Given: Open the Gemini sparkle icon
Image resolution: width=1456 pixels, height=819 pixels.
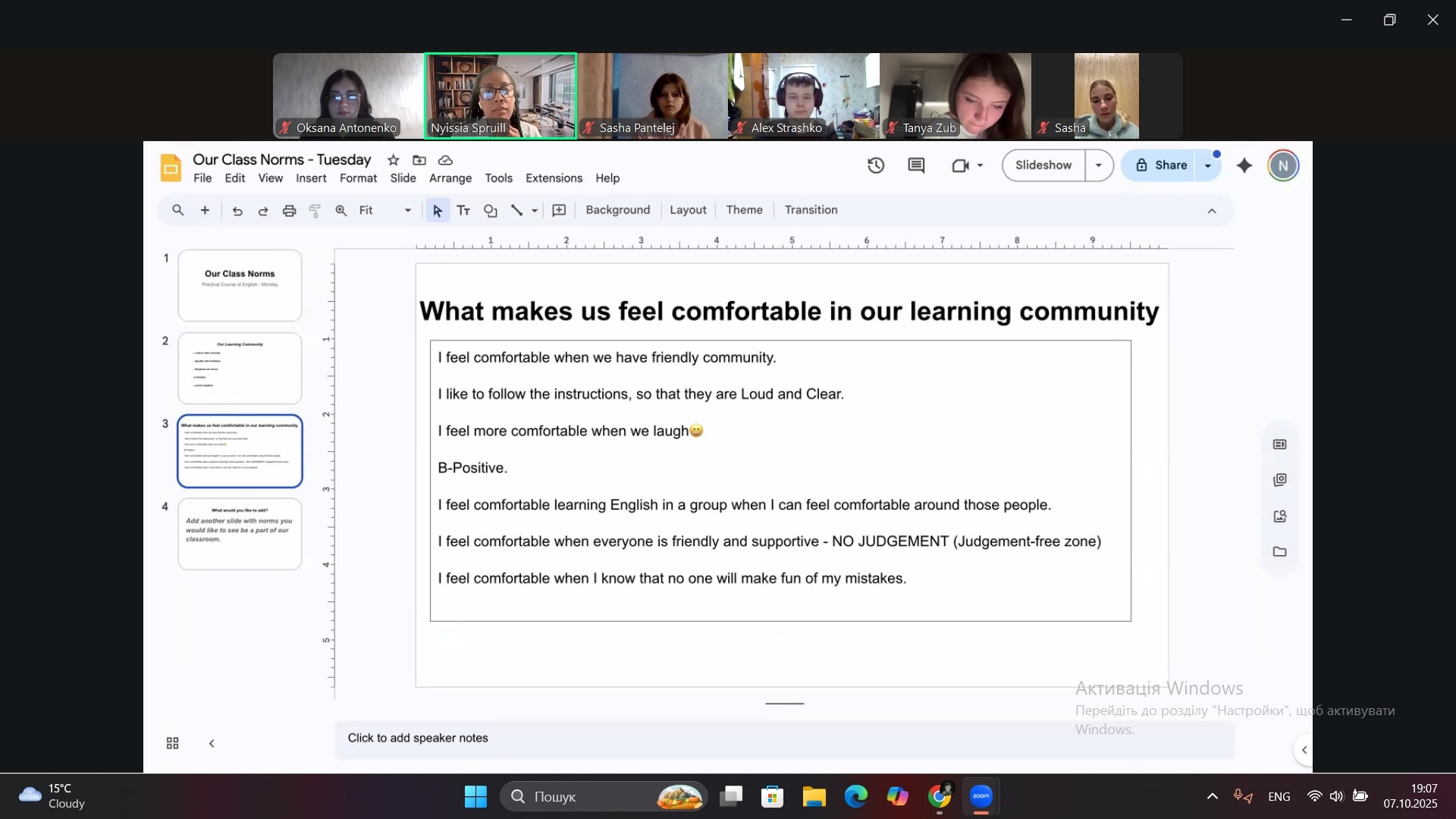Looking at the screenshot, I should 1244,165.
